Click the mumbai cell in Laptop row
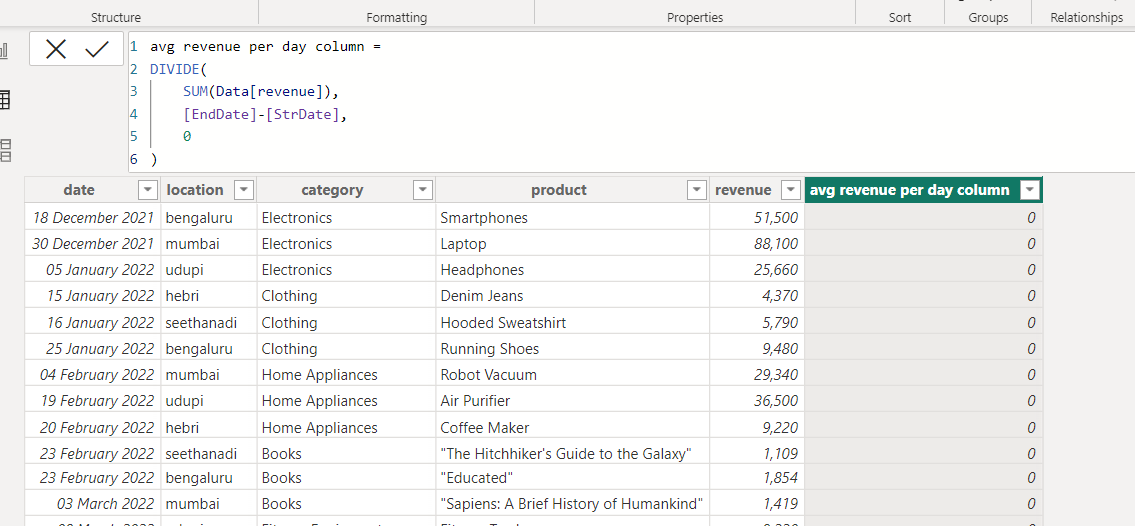This screenshot has width=1135, height=526. coord(208,244)
